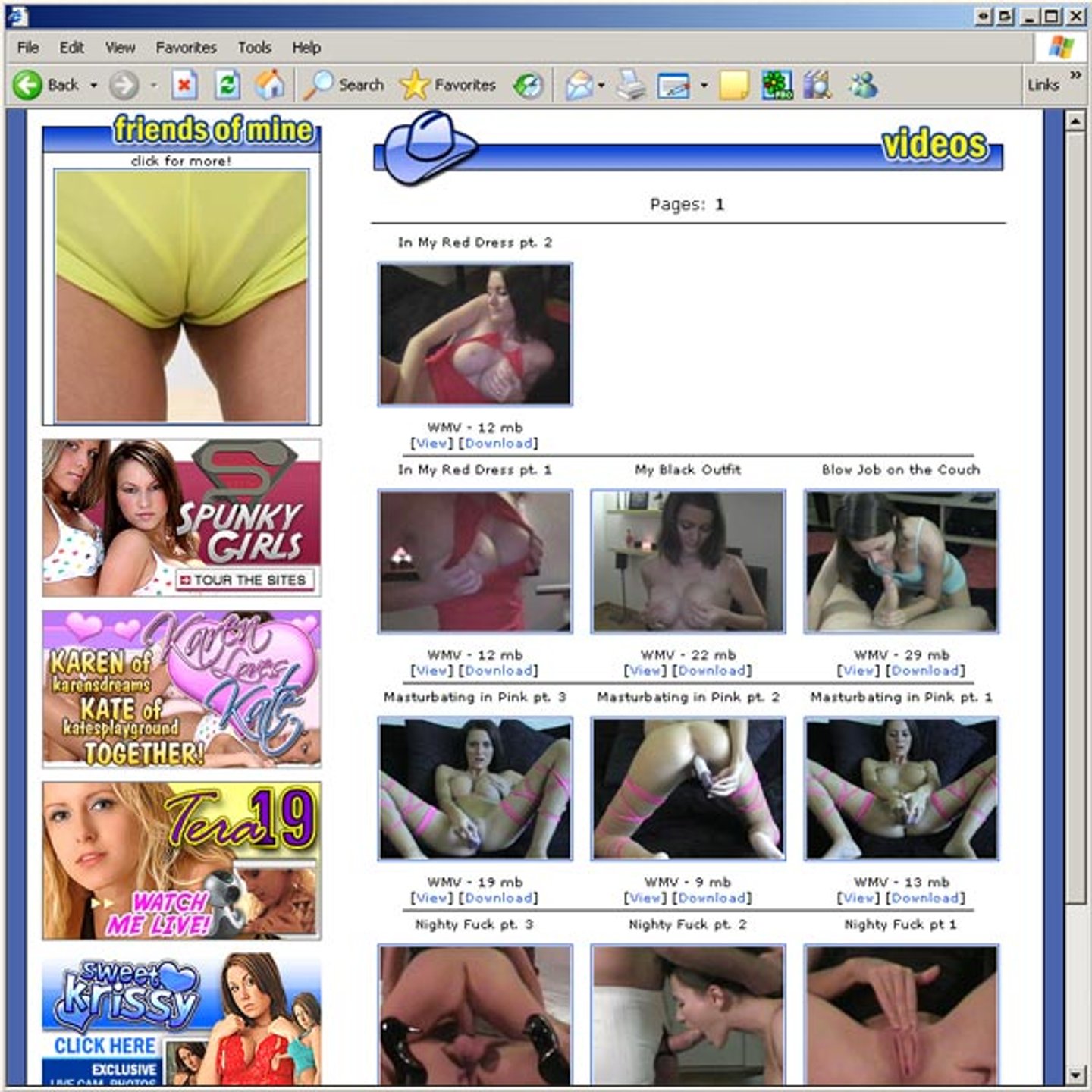Screen dimensions: 1092x1092
Task: Click the Forward navigation arrow
Action: tap(124, 85)
